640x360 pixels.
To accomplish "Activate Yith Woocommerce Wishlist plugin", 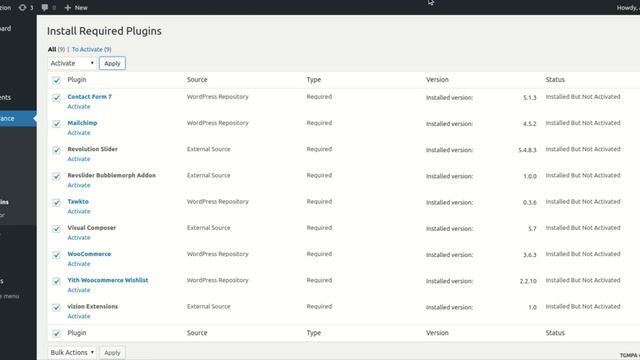I will [x=79, y=290].
